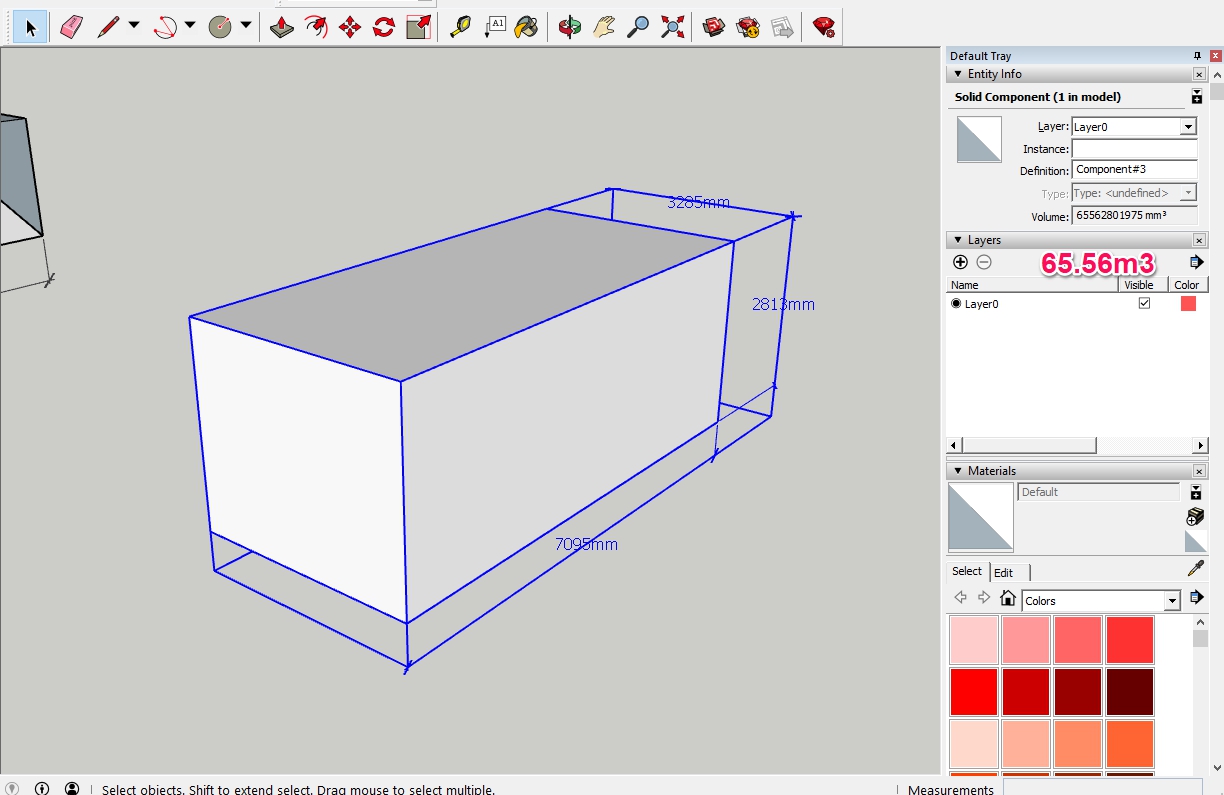Viewport: 1224px width, 795px height.
Task: Click the home In Model button
Action: [x=1008, y=599]
